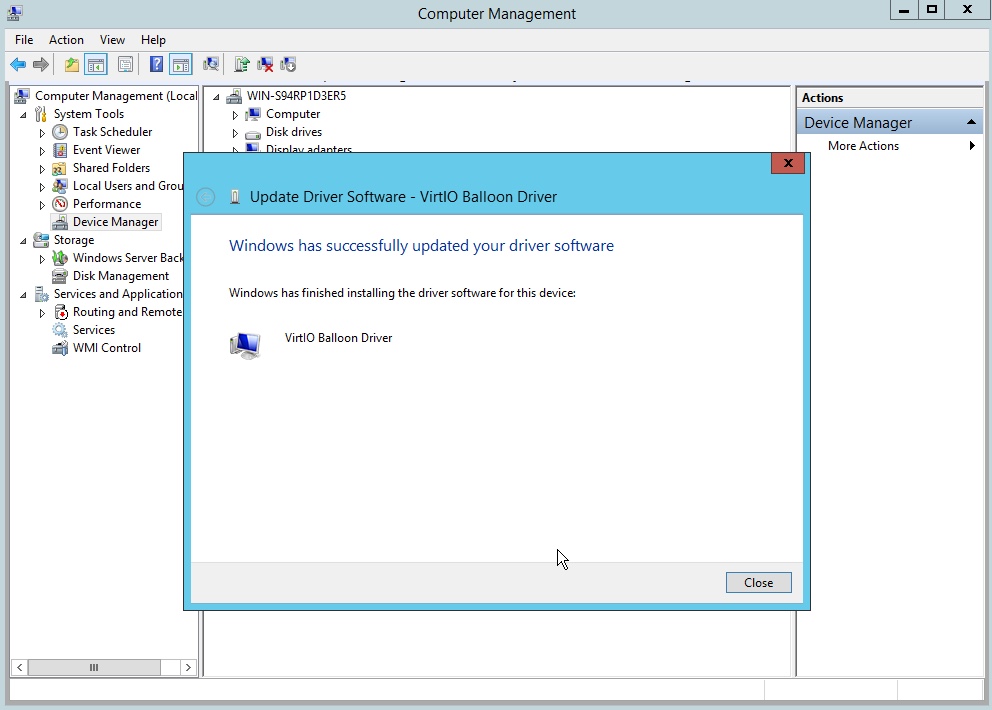992x710 pixels.
Task: Click the blue Help question-mark icon
Action: [156, 64]
